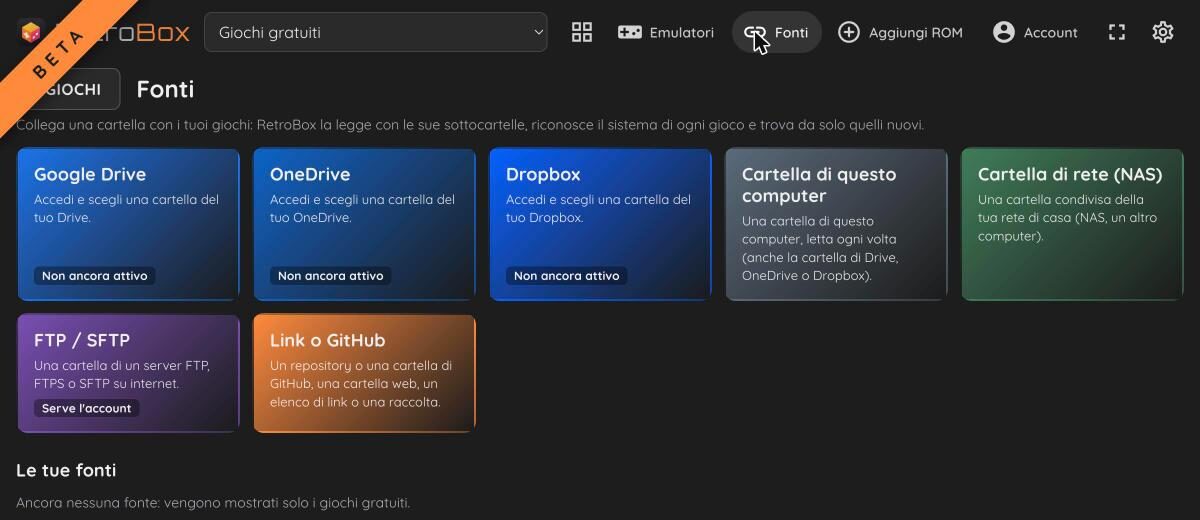Click the Collega una cartella description text
The width and height of the screenshot is (1200, 520).
(x=470, y=125)
